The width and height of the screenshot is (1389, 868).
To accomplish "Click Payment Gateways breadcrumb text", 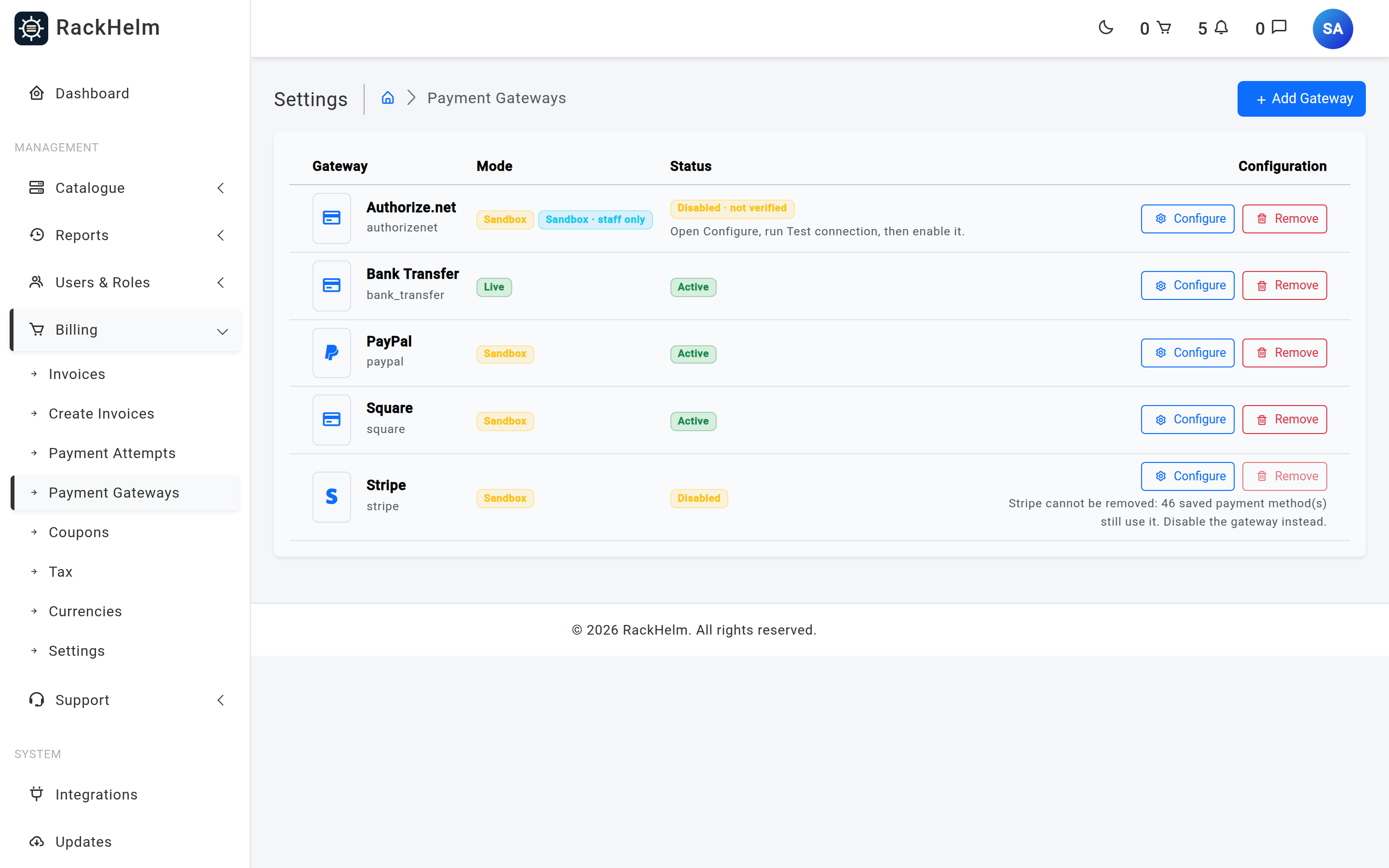I will [496, 98].
